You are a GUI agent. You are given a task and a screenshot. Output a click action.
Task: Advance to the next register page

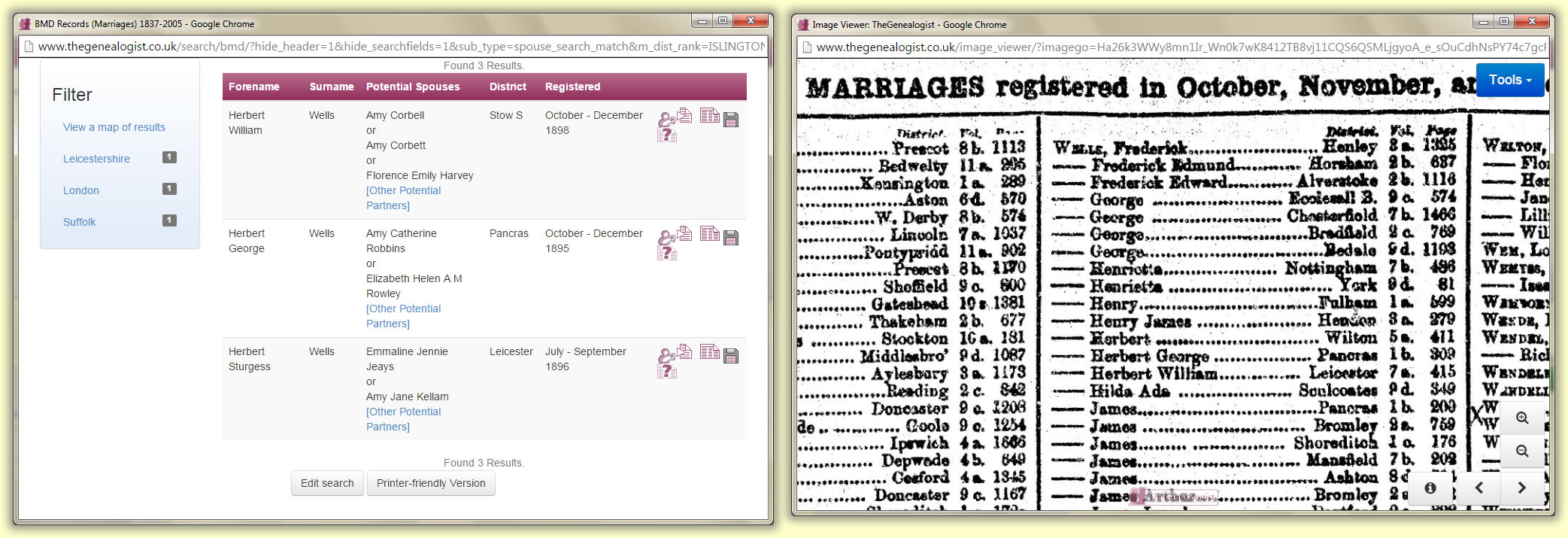(1521, 488)
